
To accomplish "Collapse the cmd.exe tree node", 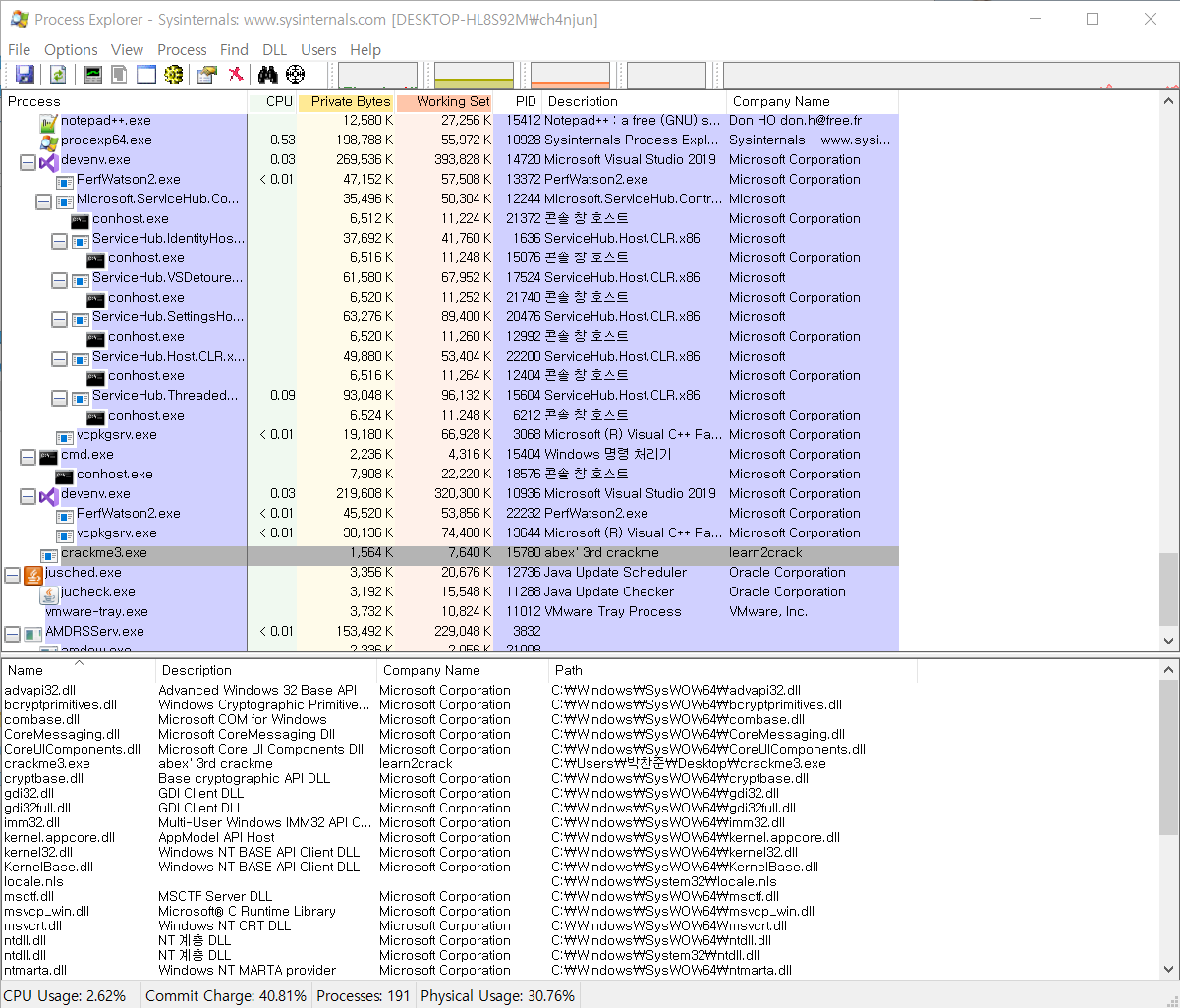I will point(28,457).
